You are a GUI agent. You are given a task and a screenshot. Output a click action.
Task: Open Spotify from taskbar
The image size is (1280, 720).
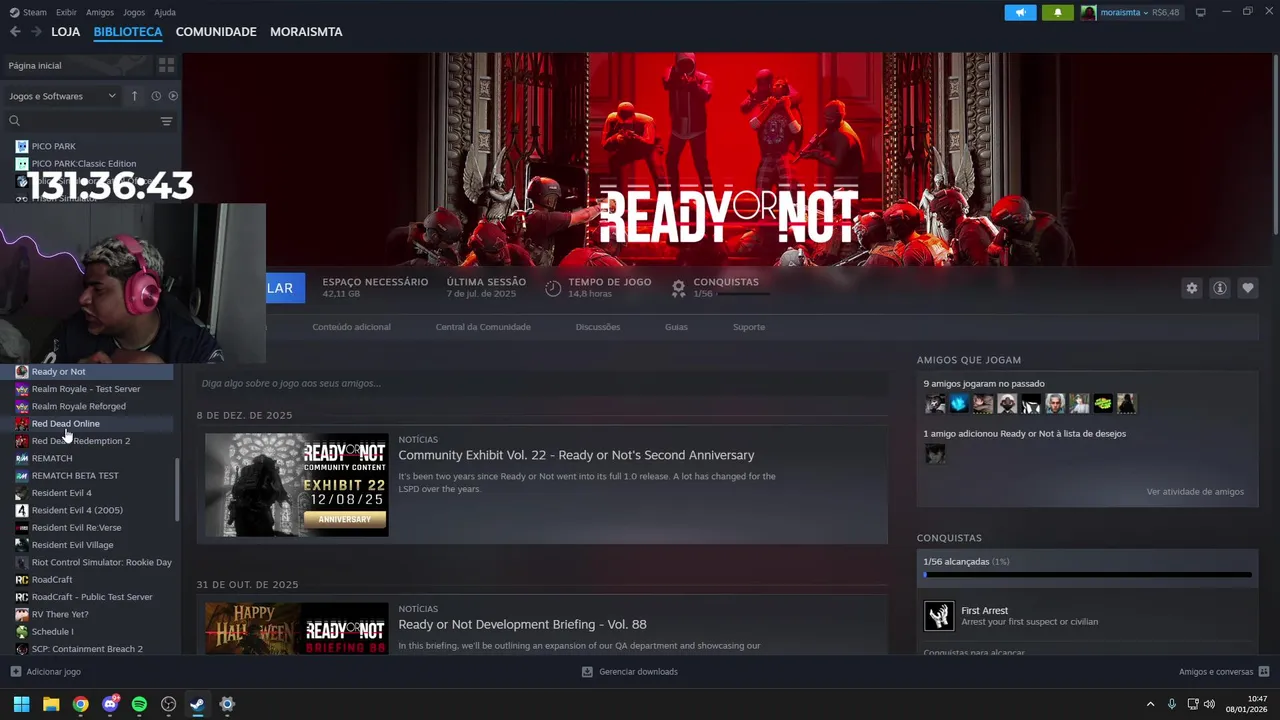tap(139, 704)
